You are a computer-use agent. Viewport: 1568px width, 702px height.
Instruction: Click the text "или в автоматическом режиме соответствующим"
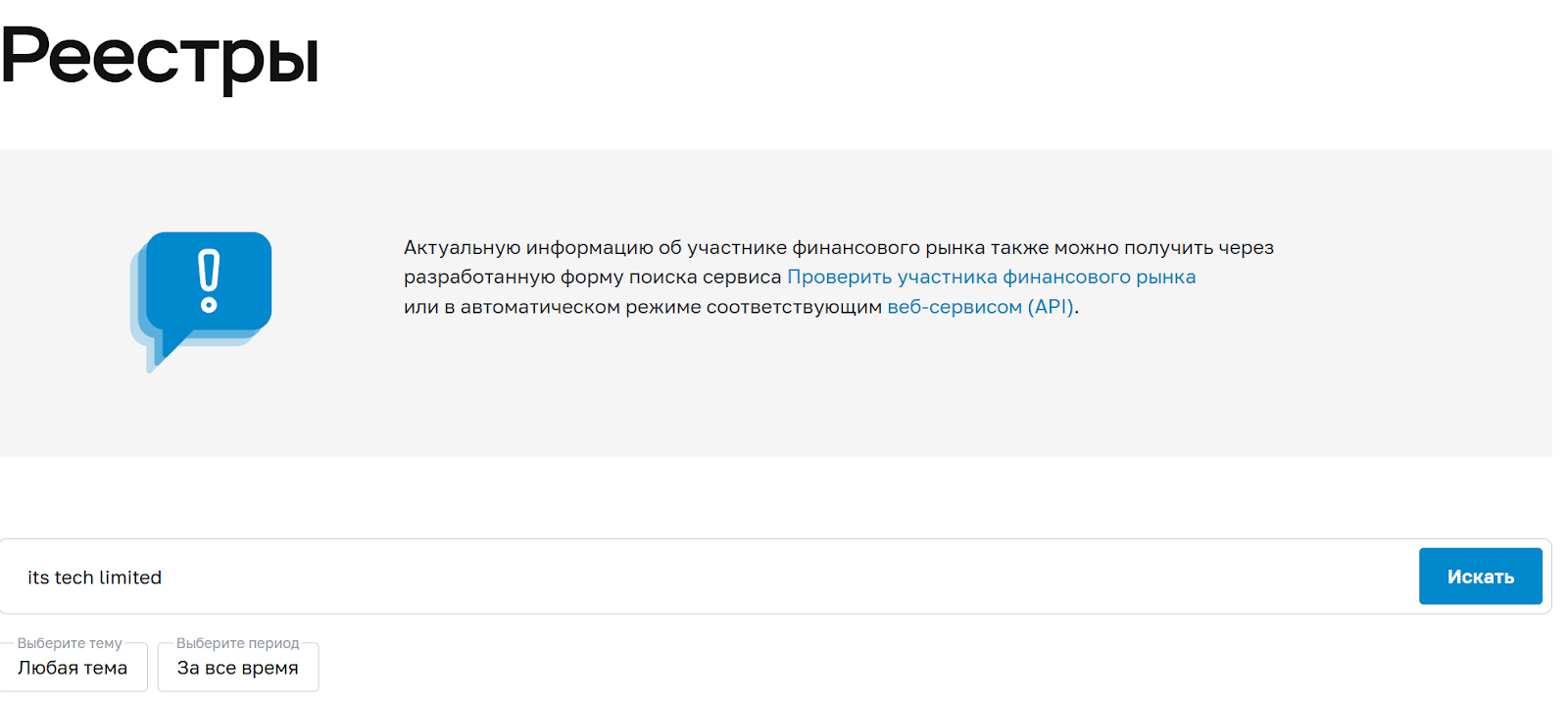pos(642,307)
